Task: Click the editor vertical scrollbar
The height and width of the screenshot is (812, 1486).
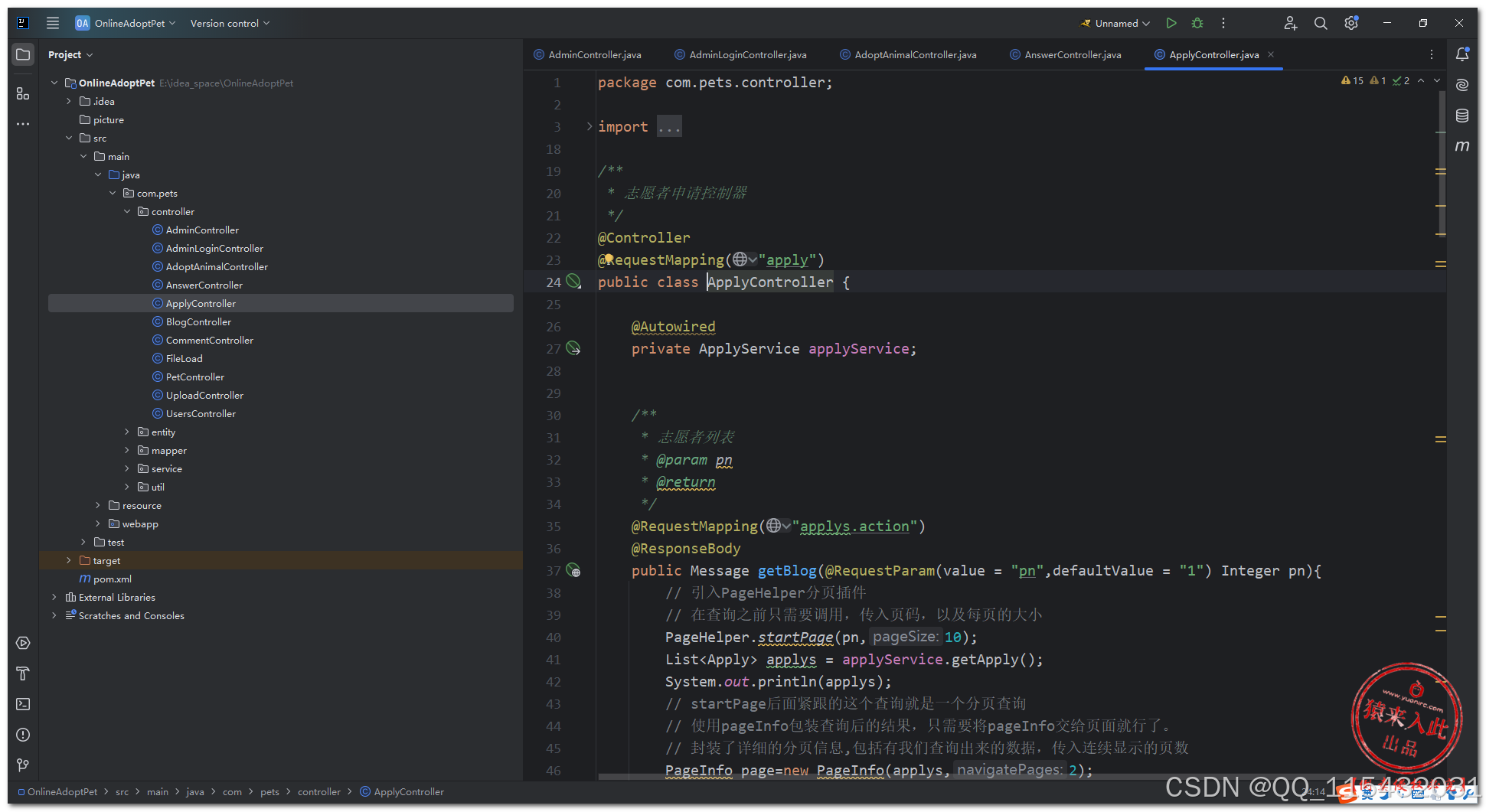Action: 1442,165
